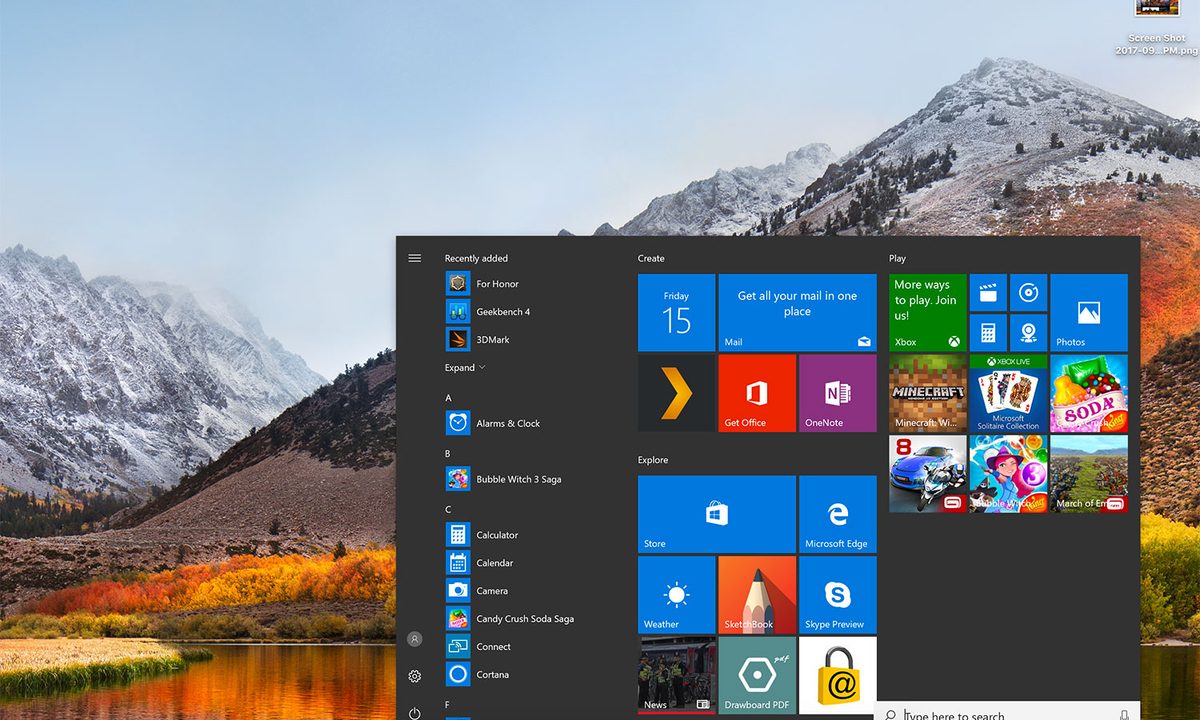Screen dimensions: 1200x720
Task: Click the Photos tile
Action: pyautogui.click(x=1089, y=313)
